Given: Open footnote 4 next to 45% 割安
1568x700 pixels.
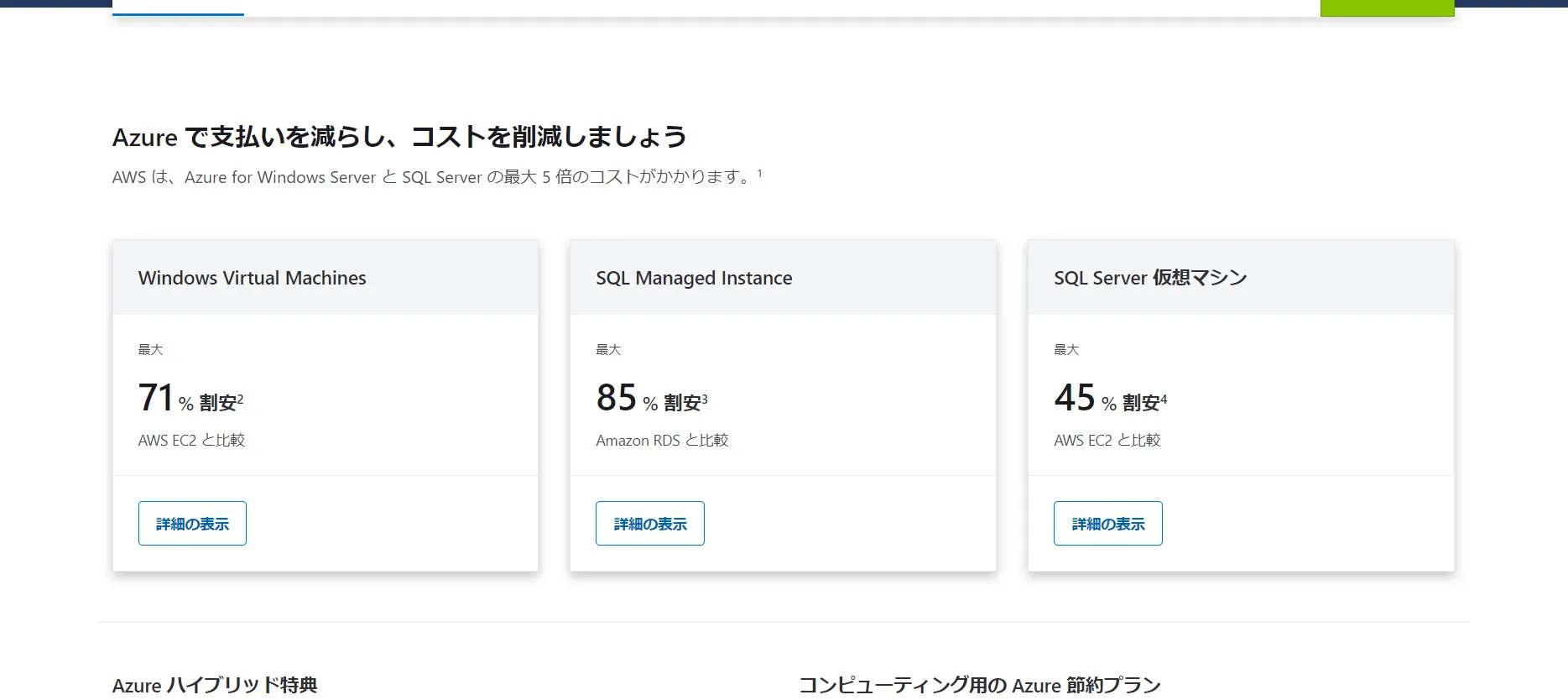Looking at the screenshot, I should [1164, 400].
